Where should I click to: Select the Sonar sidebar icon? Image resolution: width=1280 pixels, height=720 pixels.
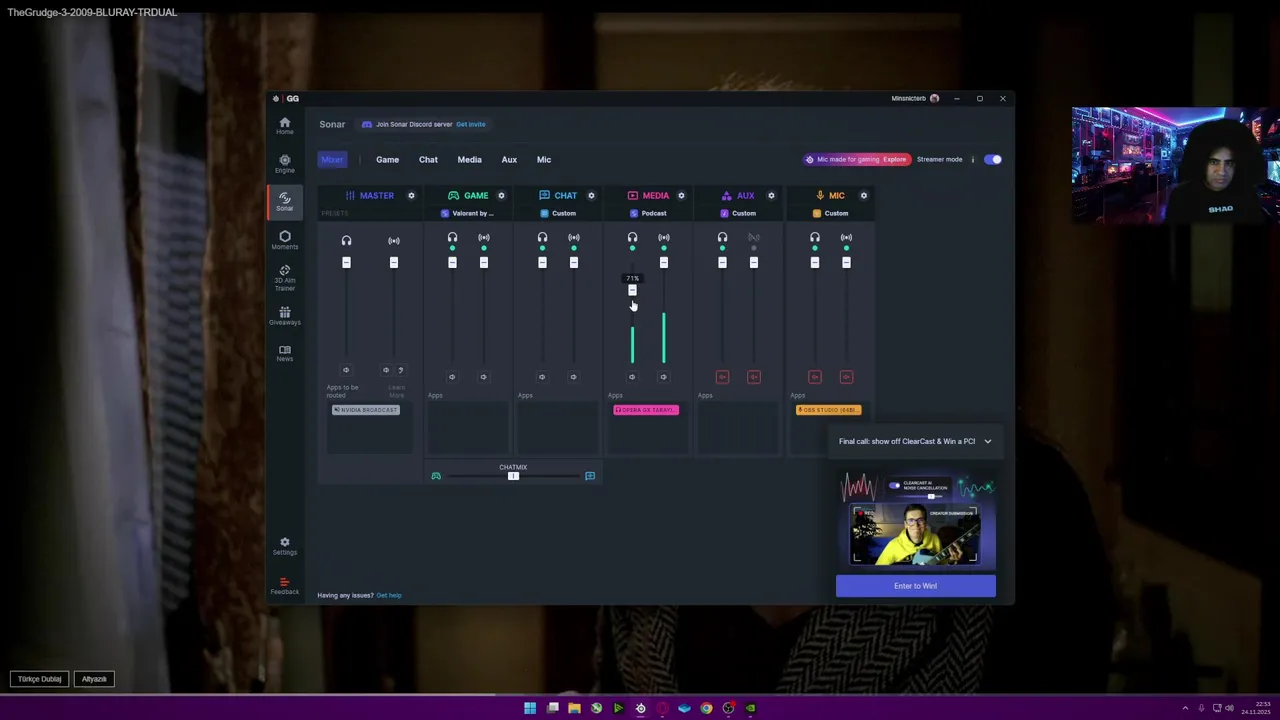(x=285, y=201)
